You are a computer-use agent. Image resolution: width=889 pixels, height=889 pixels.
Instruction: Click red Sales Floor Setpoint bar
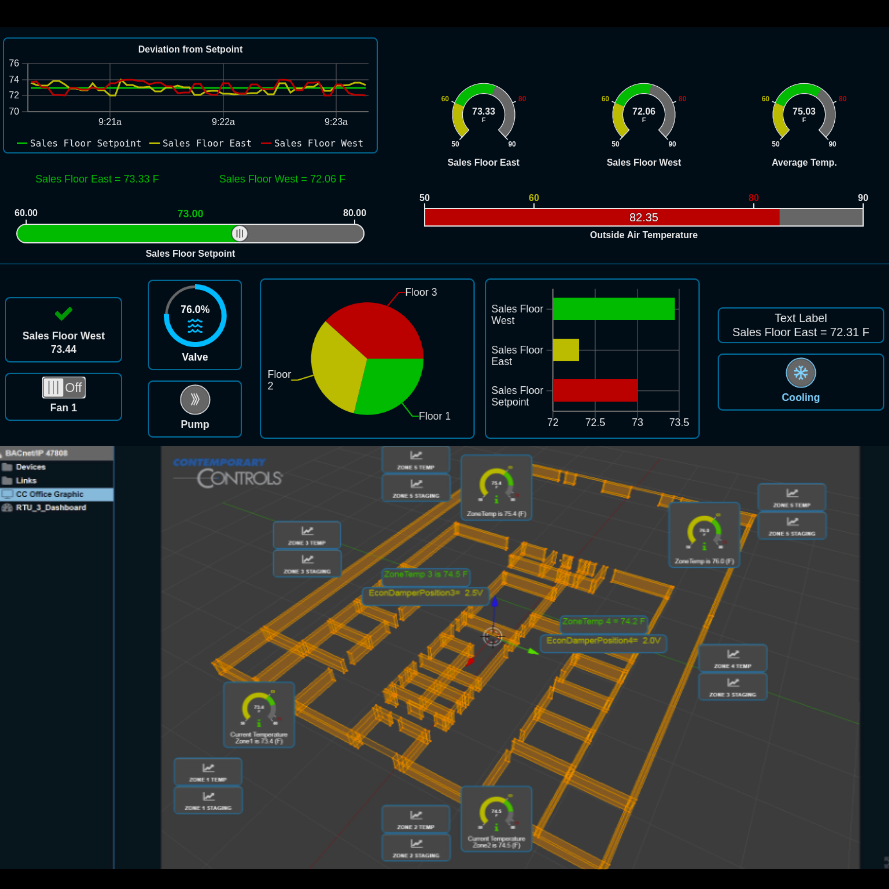pos(595,390)
